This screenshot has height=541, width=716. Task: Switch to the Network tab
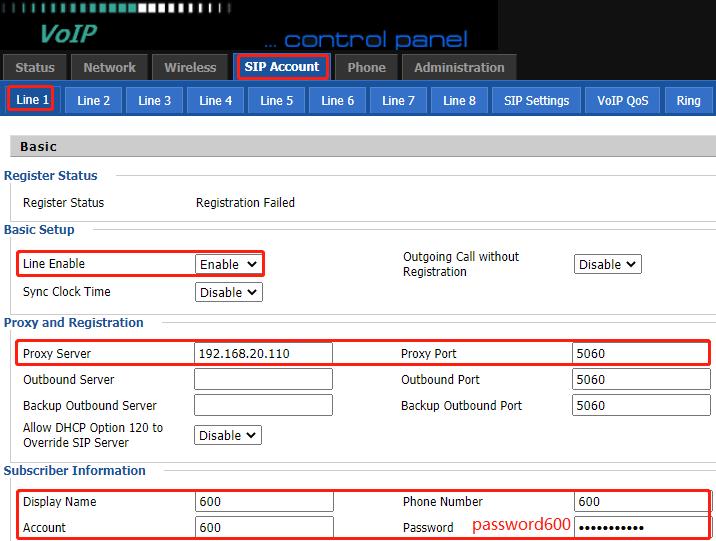109,68
